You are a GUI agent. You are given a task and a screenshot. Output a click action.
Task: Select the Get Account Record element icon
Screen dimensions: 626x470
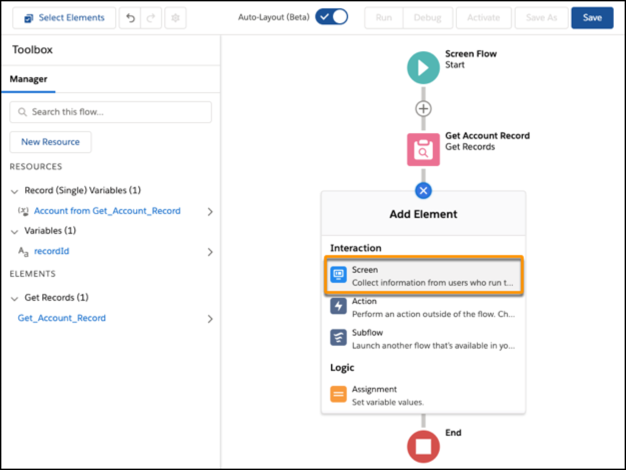423,149
